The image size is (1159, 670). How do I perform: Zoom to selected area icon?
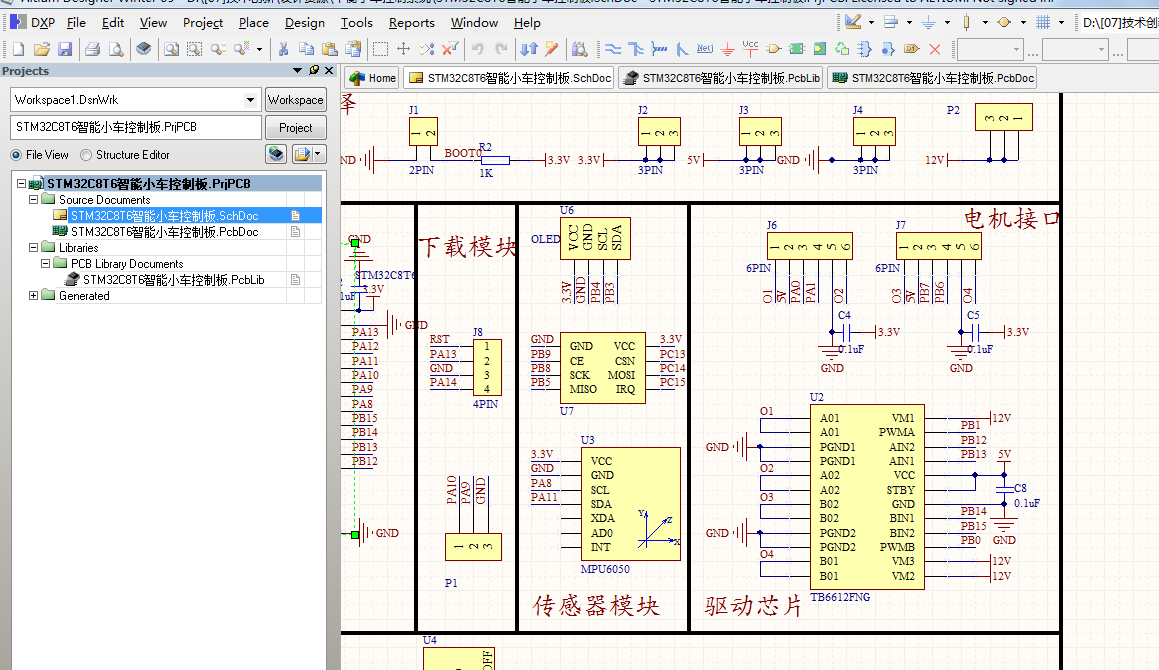pyautogui.click(x=194, y=50)
